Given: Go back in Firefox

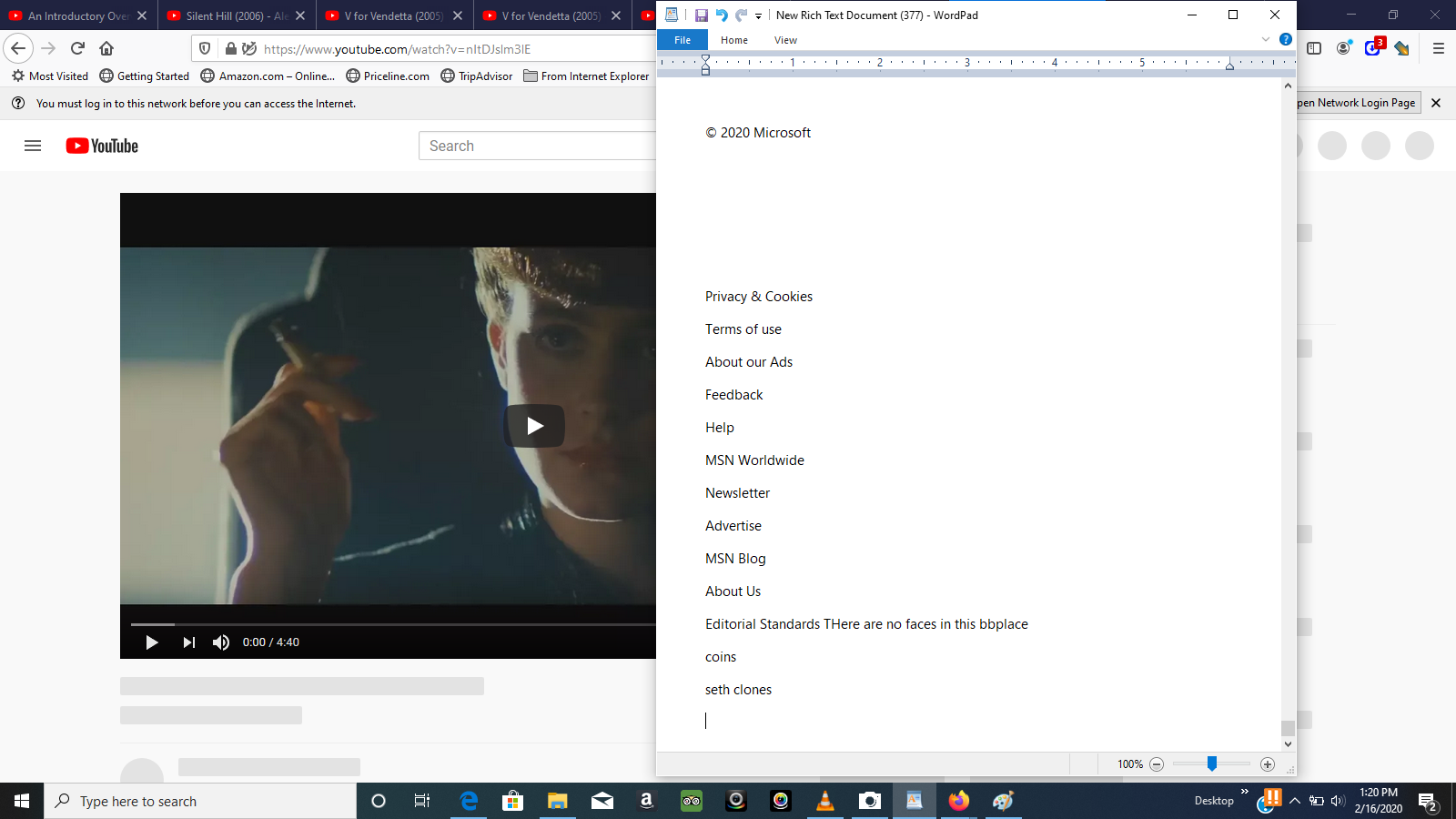Looking at the screenshot, I should pyautogui.click(x=18, y=48).
